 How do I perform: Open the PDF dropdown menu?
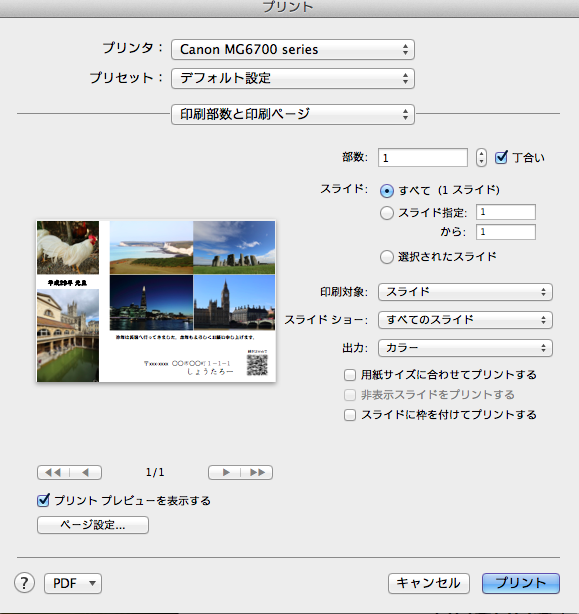pos(73,583)
